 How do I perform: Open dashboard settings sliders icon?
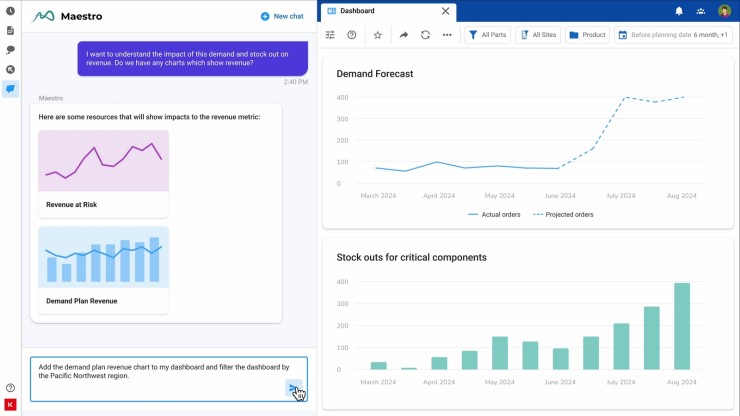tap(330, 35)
